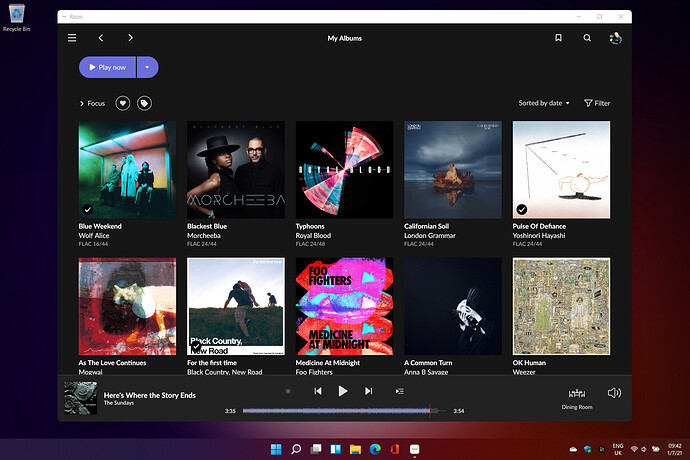
Task: Click the Yoshinori Hayashi artist name
Action: click(539, 236)
